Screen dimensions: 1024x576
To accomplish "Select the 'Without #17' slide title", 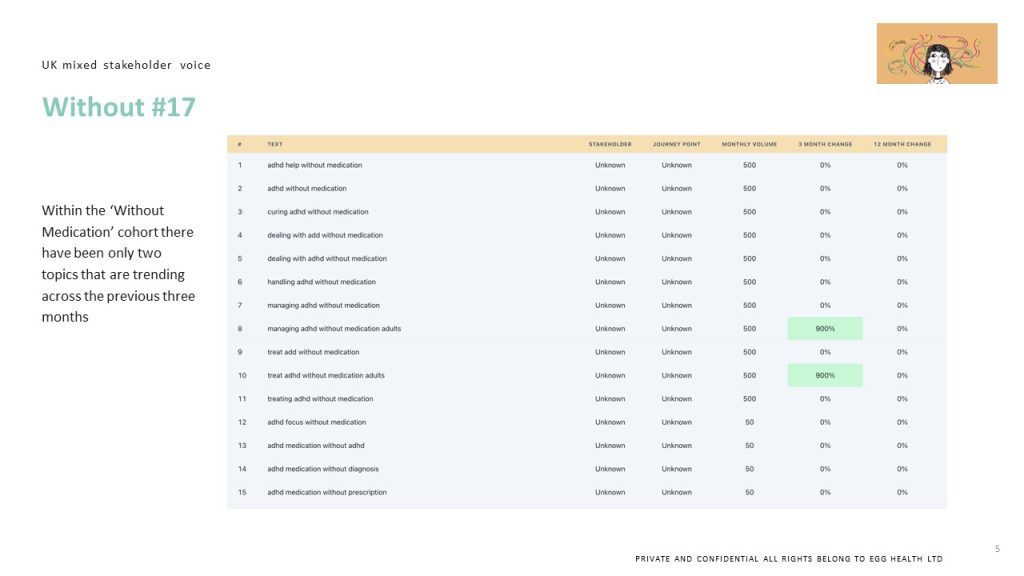I will [x=119, y=107].
